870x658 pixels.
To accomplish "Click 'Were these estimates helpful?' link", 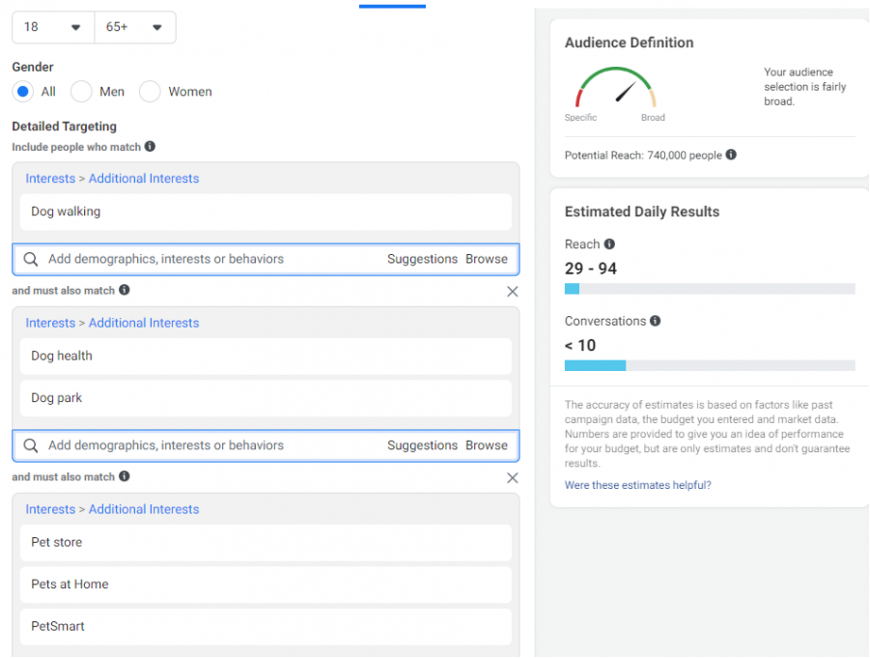I will (x=638, y=485).
